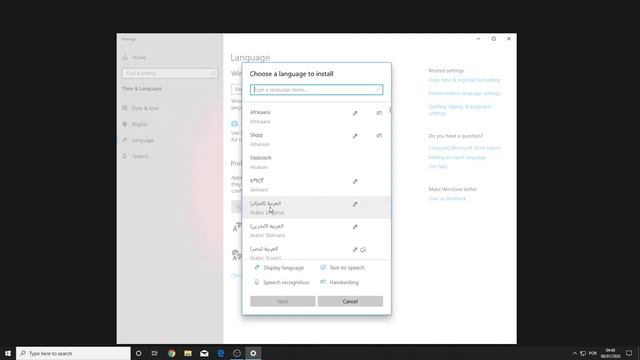Screen dimensions: 640x360
Task: Click the display language icon on Afrikaans row
Action: pyautogui.click(x=355, y=113)
